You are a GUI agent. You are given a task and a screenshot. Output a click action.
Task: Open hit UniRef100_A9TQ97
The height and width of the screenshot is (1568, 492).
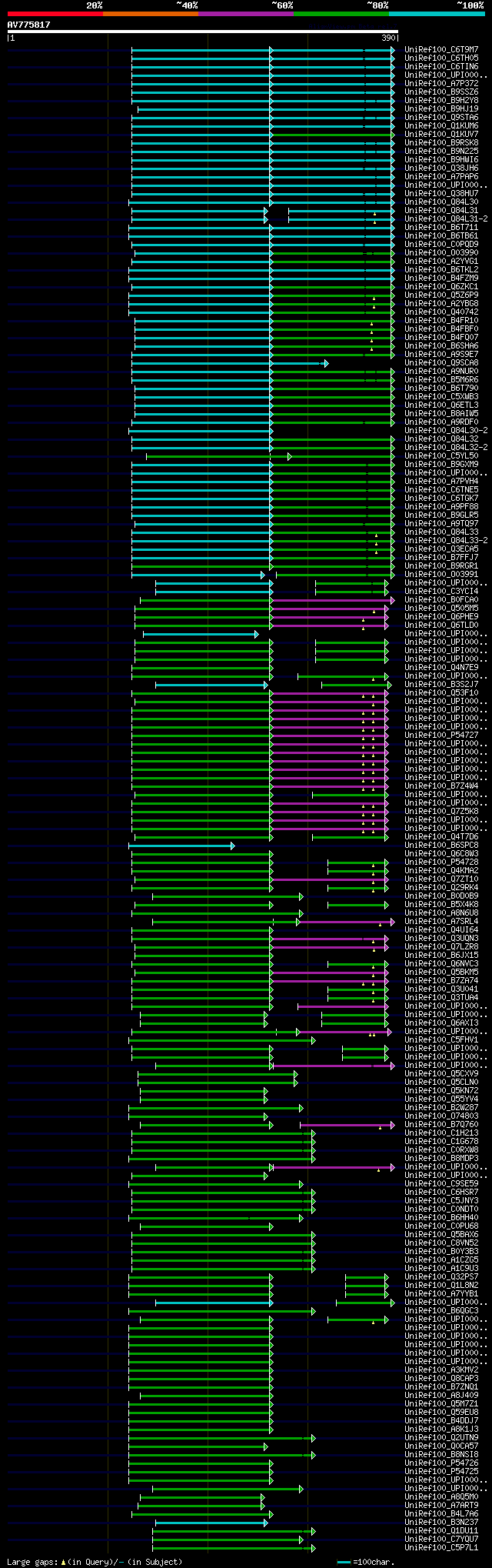point(441,523)
